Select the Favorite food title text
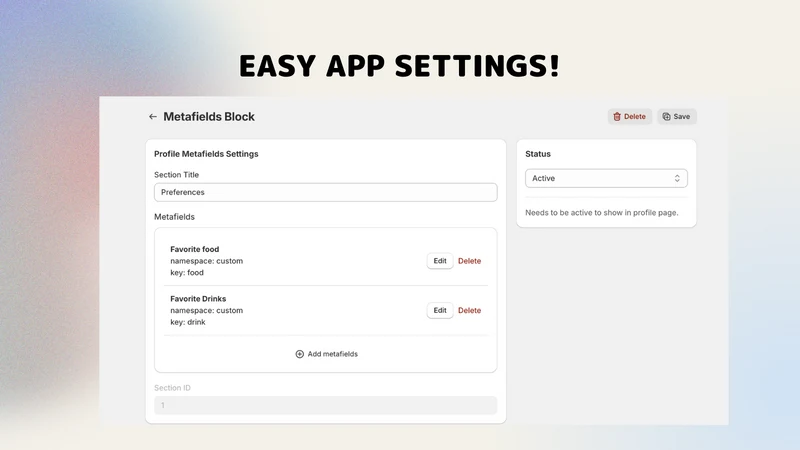The width and height of the screenshot is (800, 450). 194,249
